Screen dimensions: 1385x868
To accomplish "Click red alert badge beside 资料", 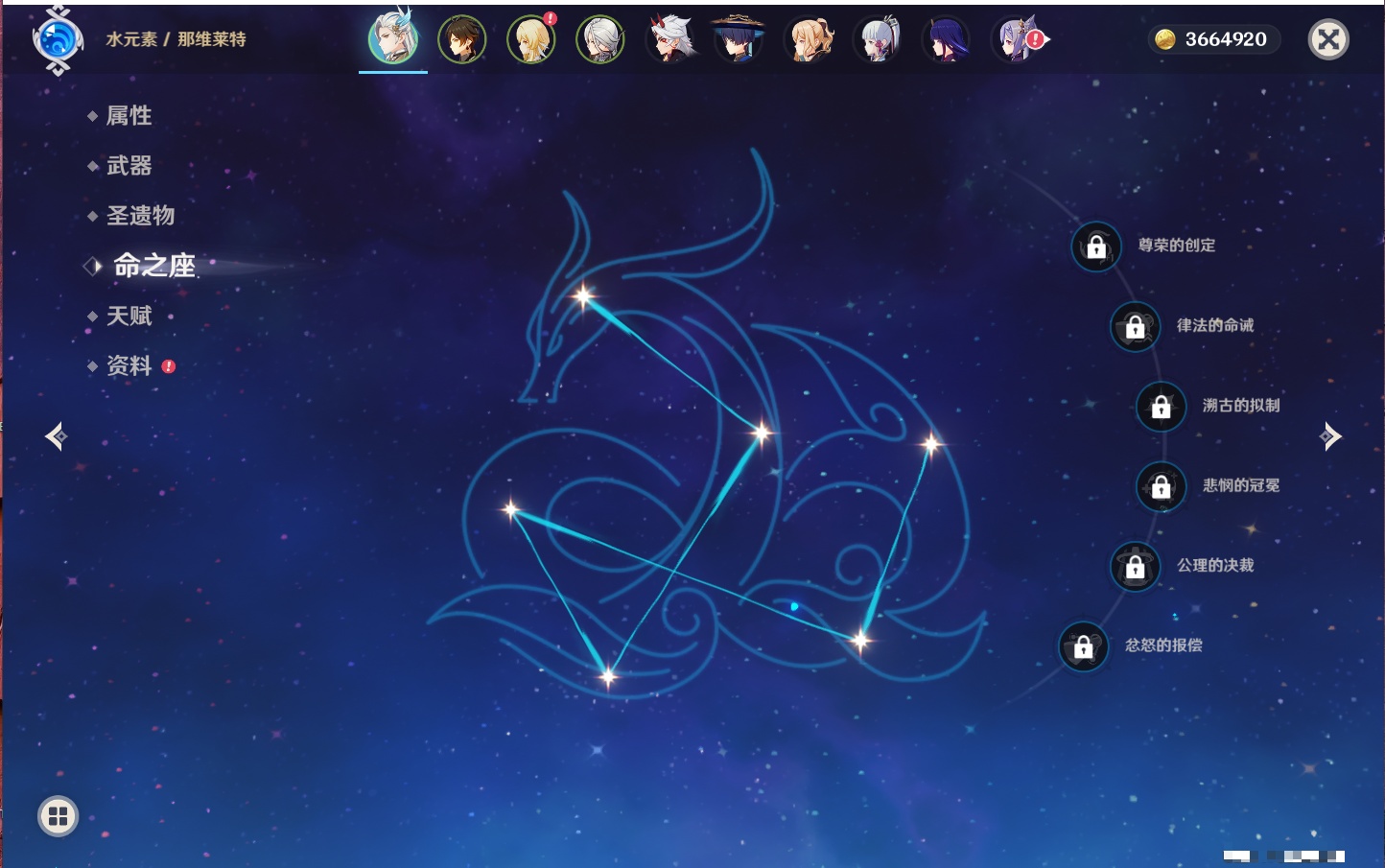I will pyautogui.click(x=169, y=366).
